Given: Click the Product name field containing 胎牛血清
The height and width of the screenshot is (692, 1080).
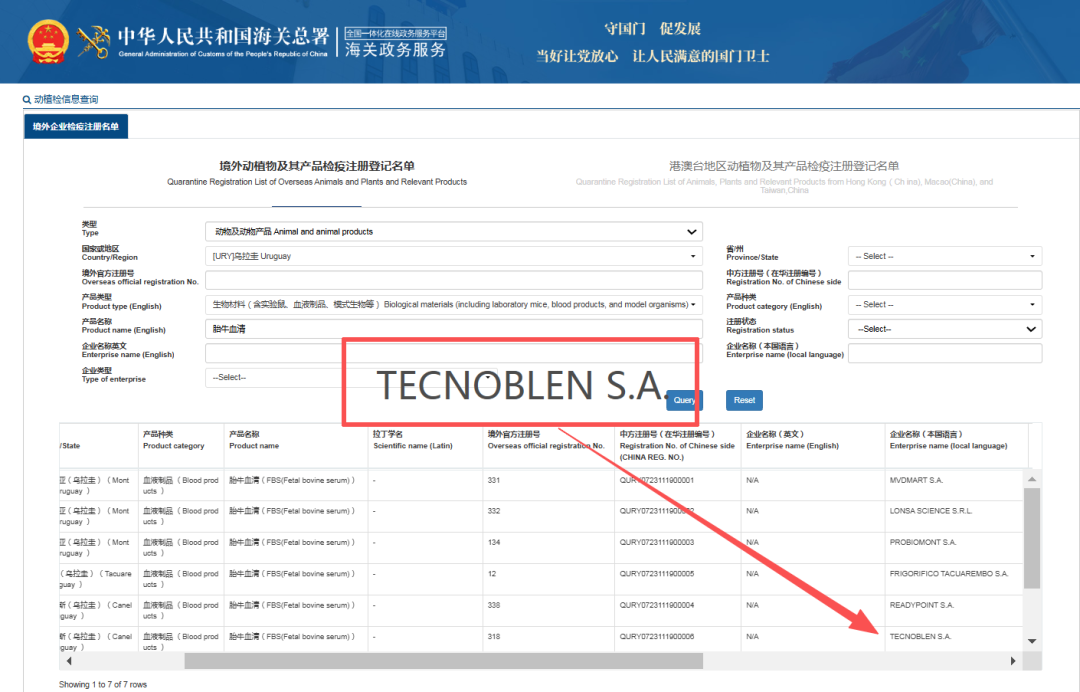Looking at the screenshot, I should (454, 329).
